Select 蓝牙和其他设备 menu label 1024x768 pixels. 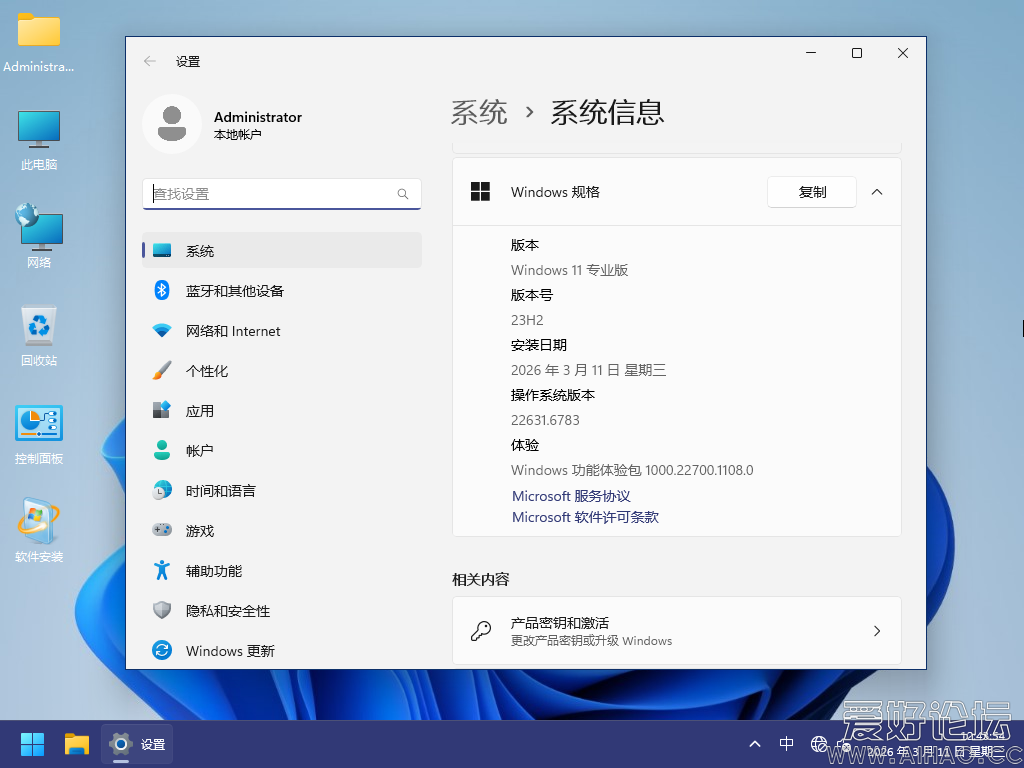pos(234,291)
